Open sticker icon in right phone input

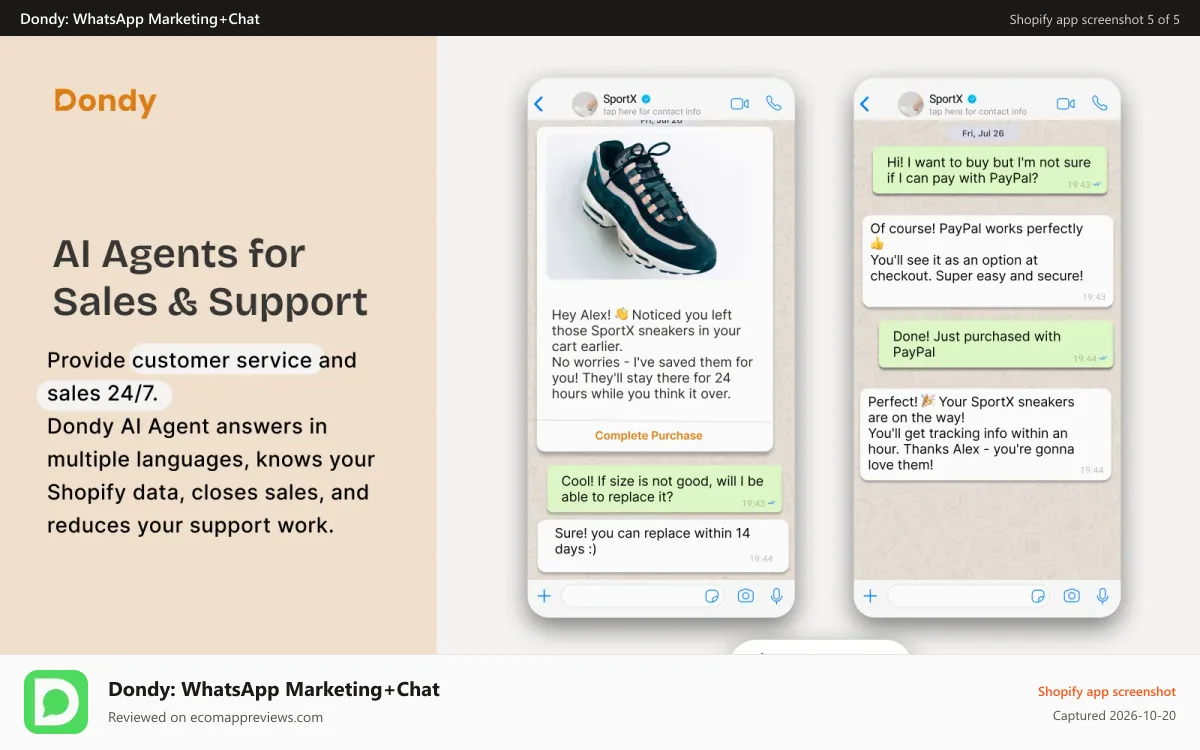[x=1038, y=596]
